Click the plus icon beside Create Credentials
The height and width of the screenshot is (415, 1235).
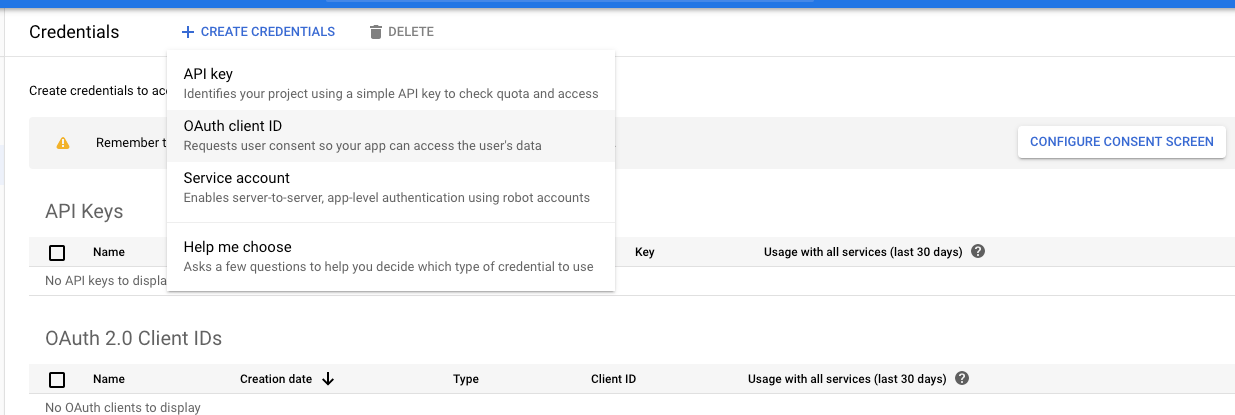pyautogui.click(x=188, y=32)
